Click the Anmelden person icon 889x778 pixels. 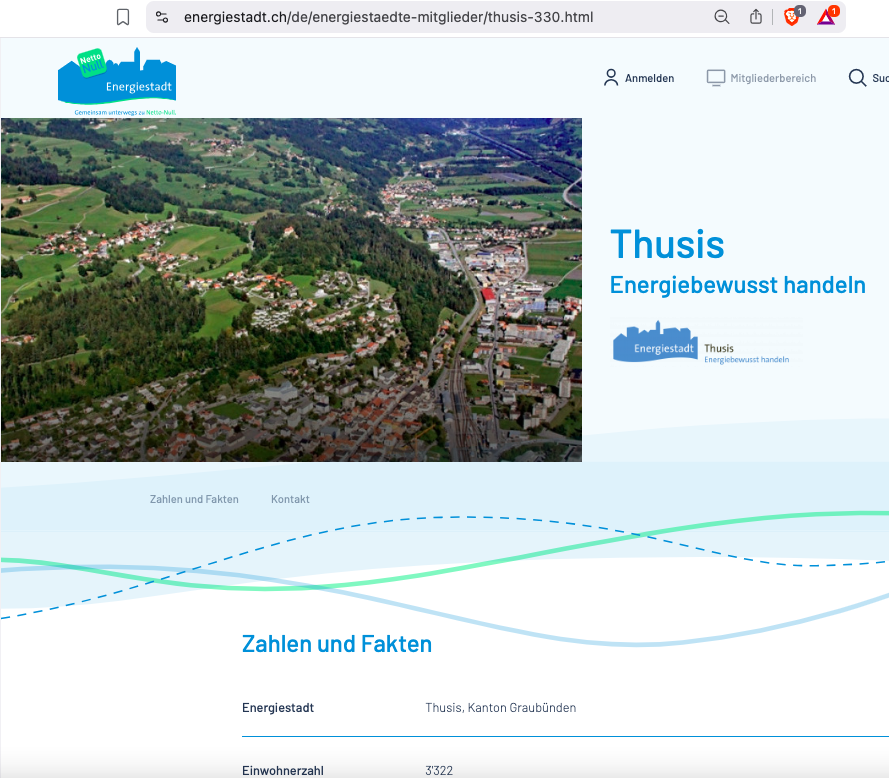coord(611,78)
